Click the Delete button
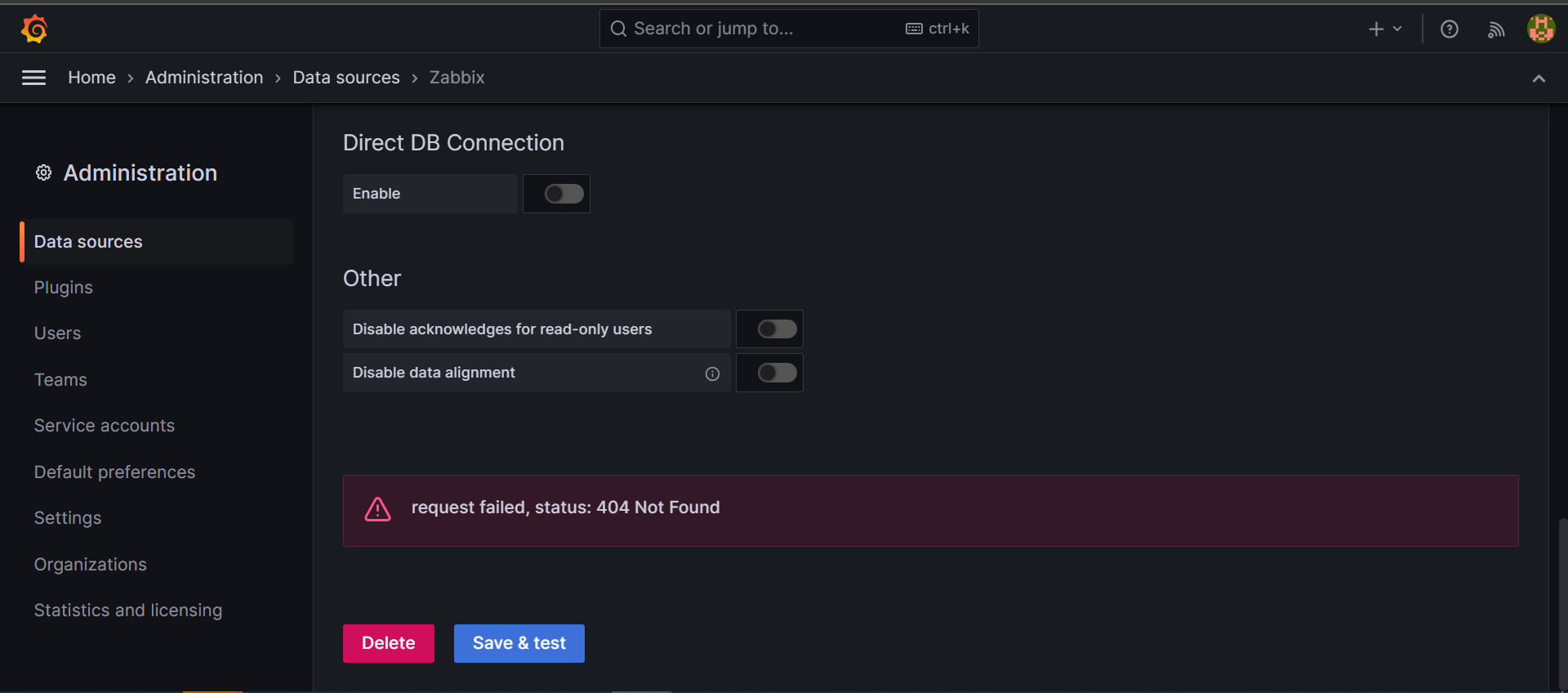The height and width of the screenshot is (693, 1568). pos(389,643)
